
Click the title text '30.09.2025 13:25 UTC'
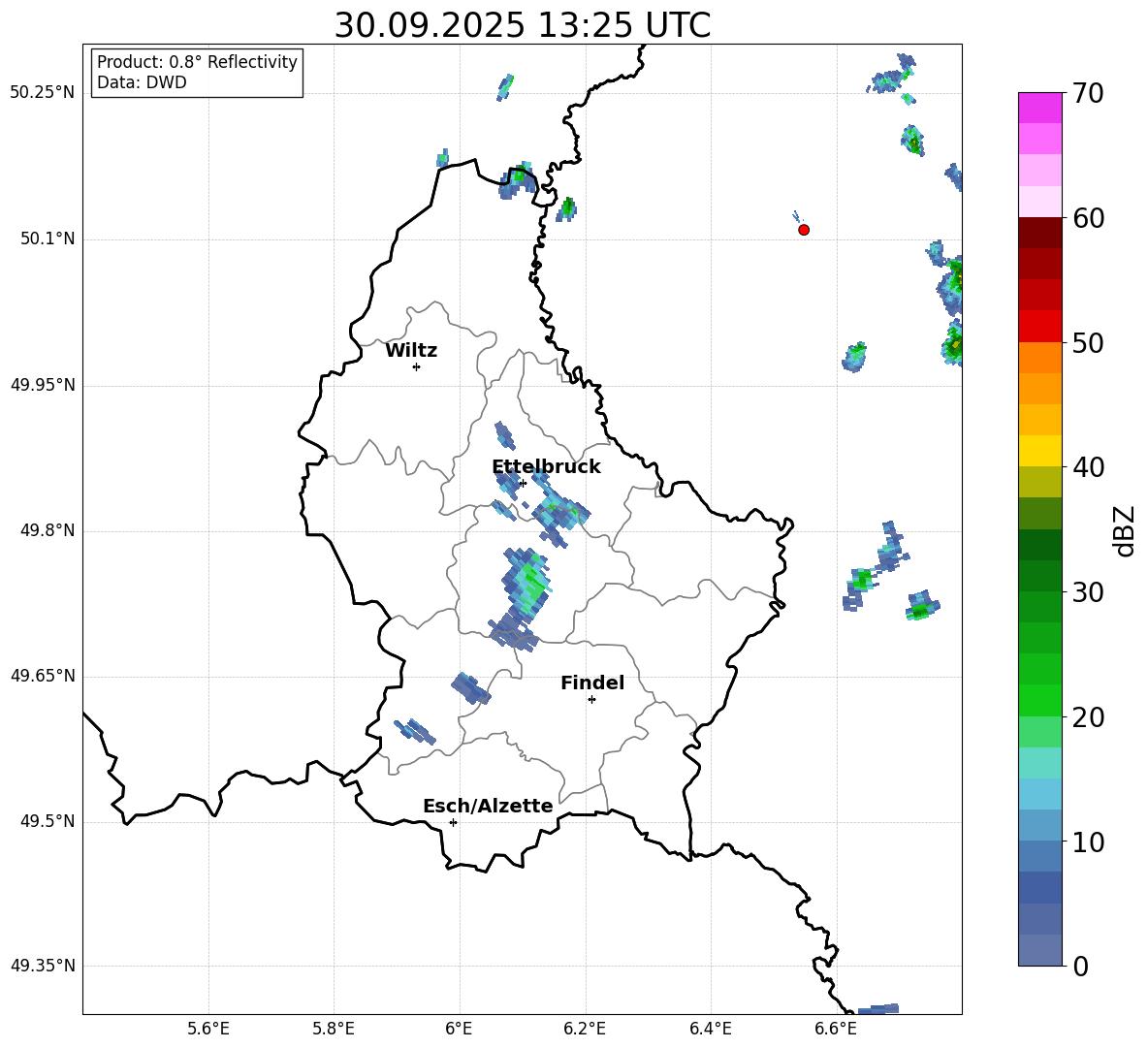[522, 25]
